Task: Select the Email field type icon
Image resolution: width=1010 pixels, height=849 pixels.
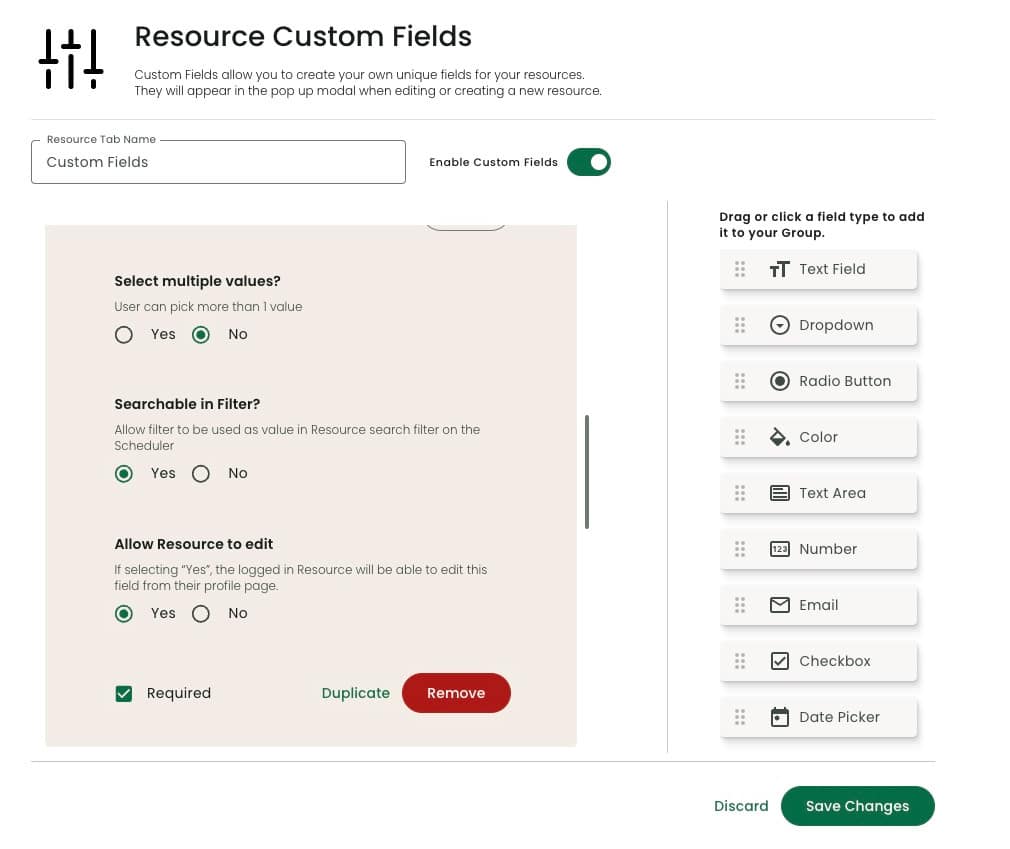Action: 780,605
